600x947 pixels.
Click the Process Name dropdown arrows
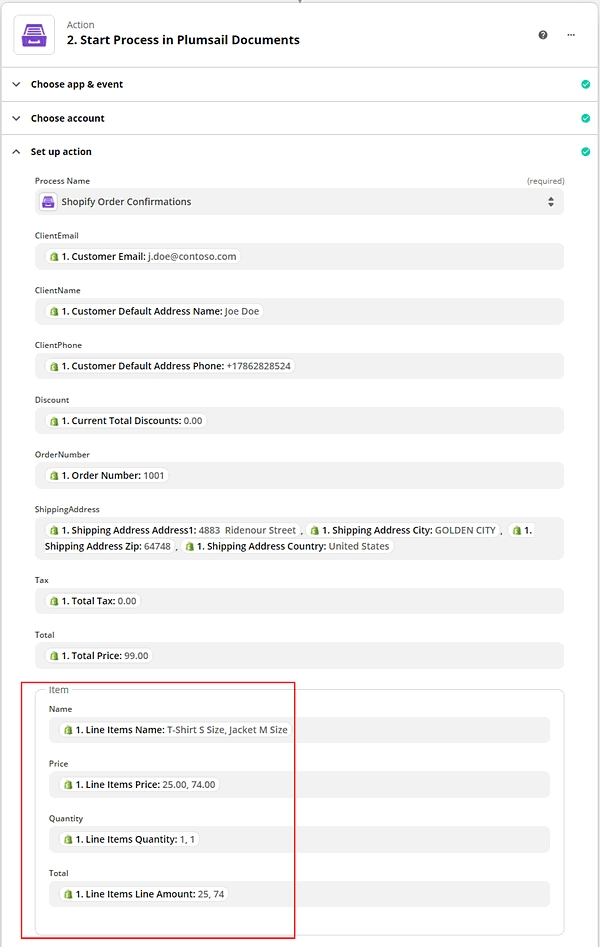click(550, 202)
